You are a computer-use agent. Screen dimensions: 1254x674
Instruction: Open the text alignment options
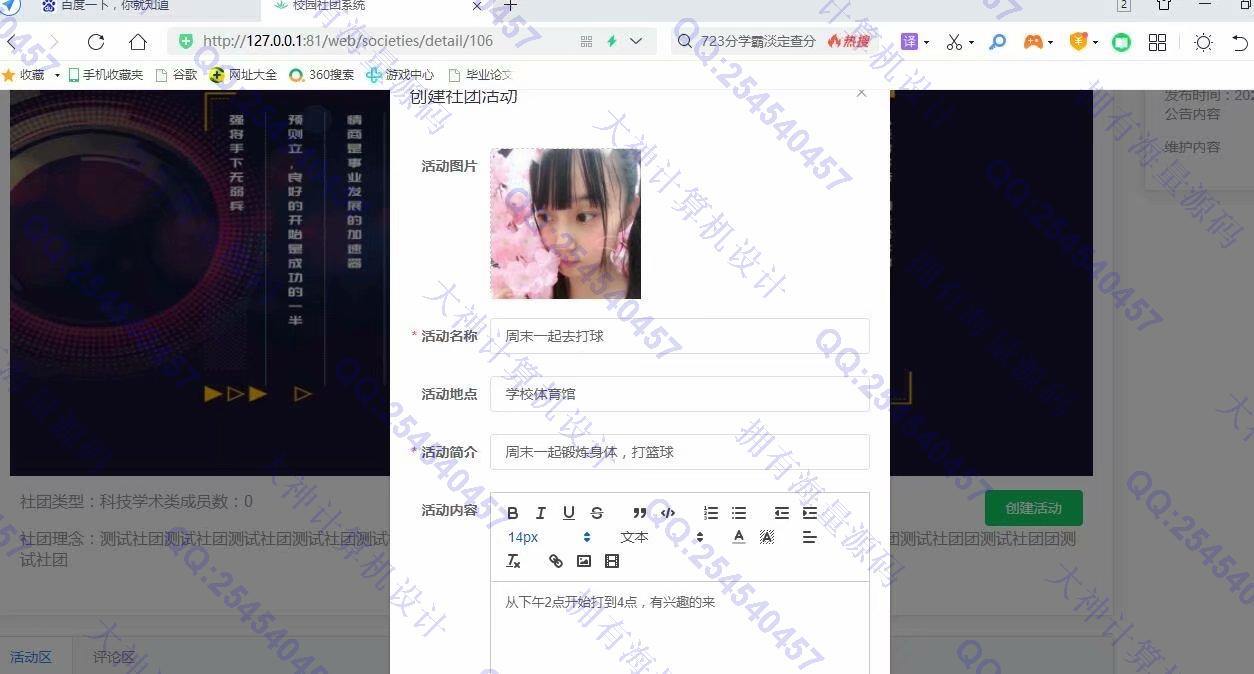click(810, 537)
